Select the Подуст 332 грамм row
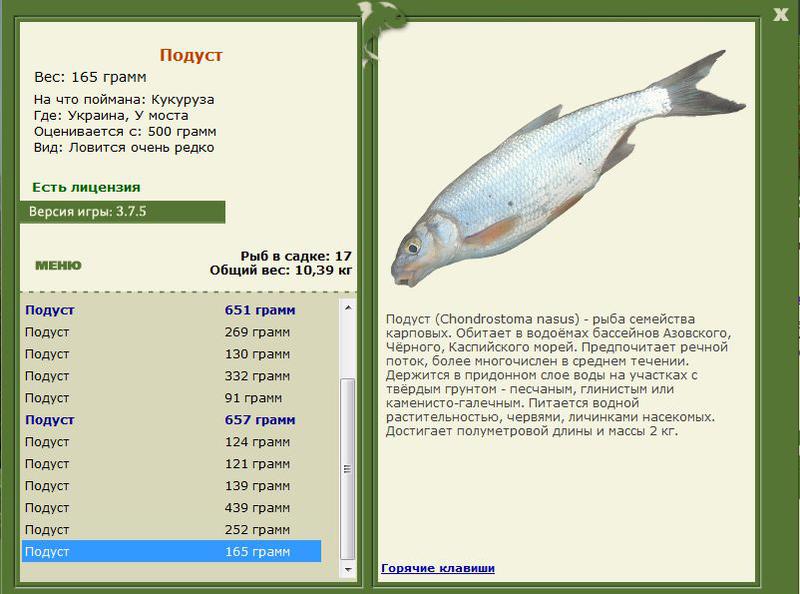This screenshot has height=594, width=800. click(171, 376)
